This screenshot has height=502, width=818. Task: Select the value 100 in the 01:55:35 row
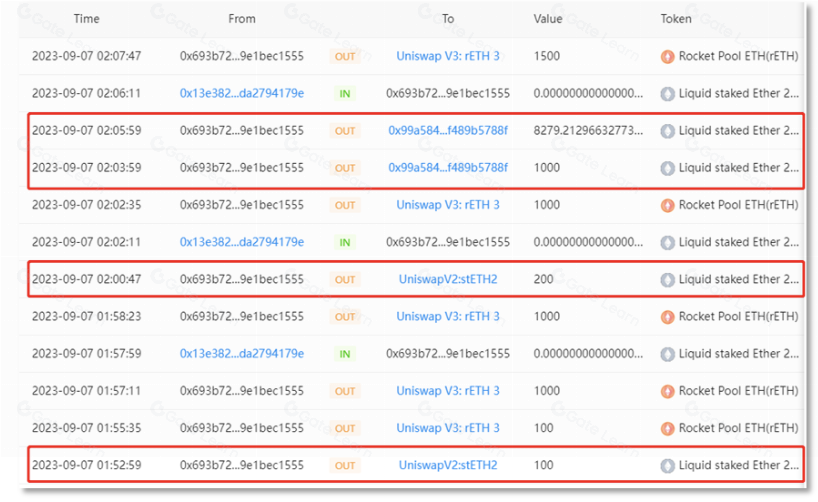pyautogui.click(x=543, y=428)
